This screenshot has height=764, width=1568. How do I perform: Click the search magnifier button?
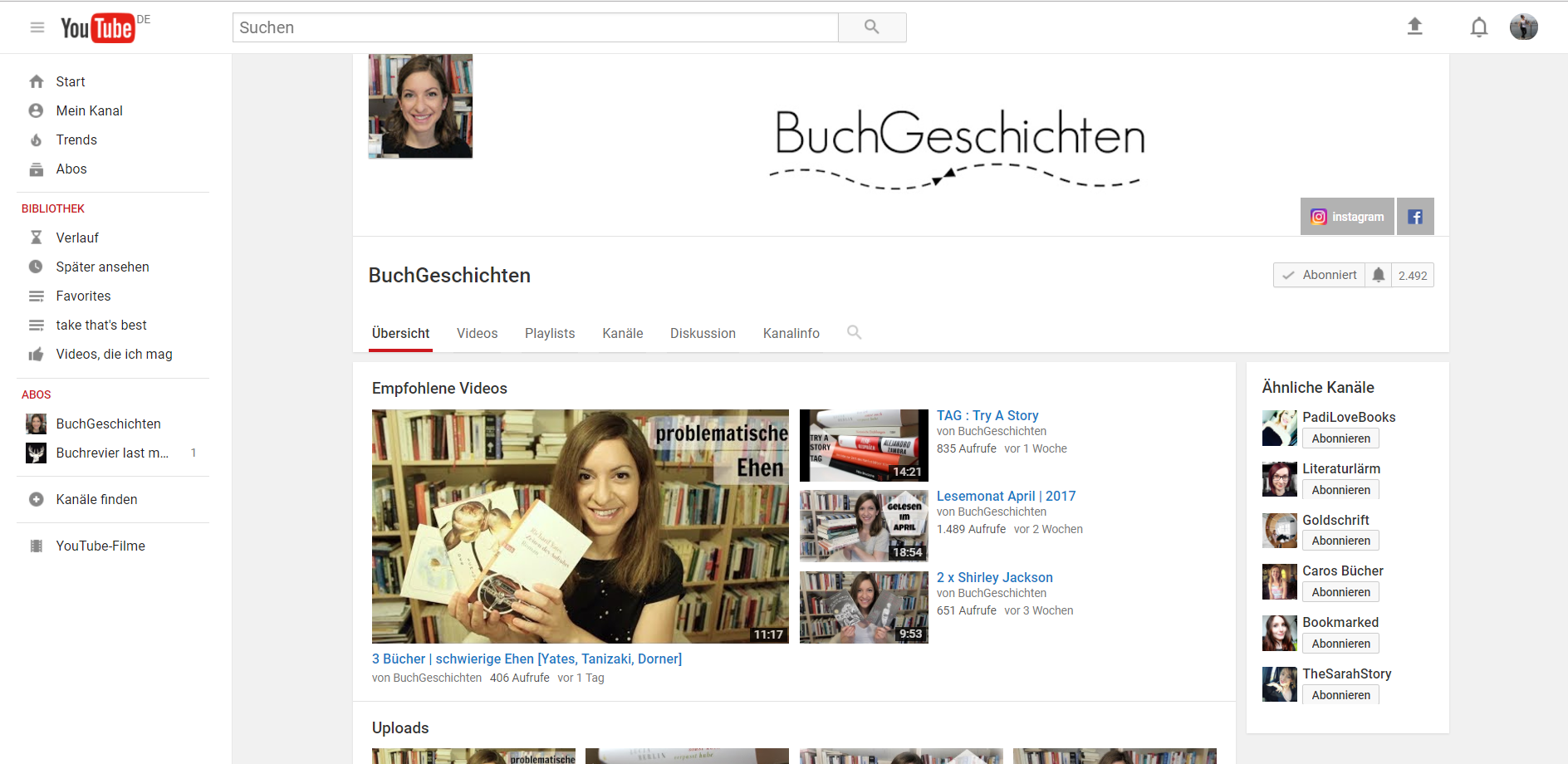point(872,27)
